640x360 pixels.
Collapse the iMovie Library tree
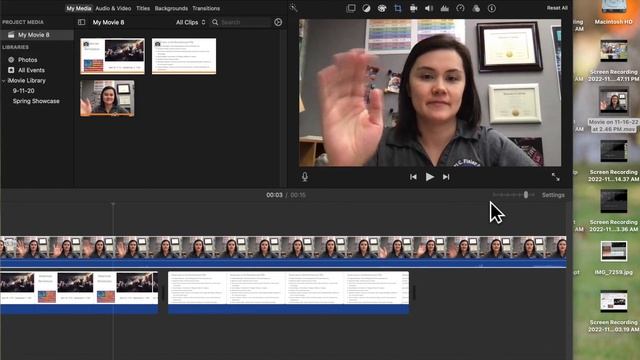click(4, 81)
